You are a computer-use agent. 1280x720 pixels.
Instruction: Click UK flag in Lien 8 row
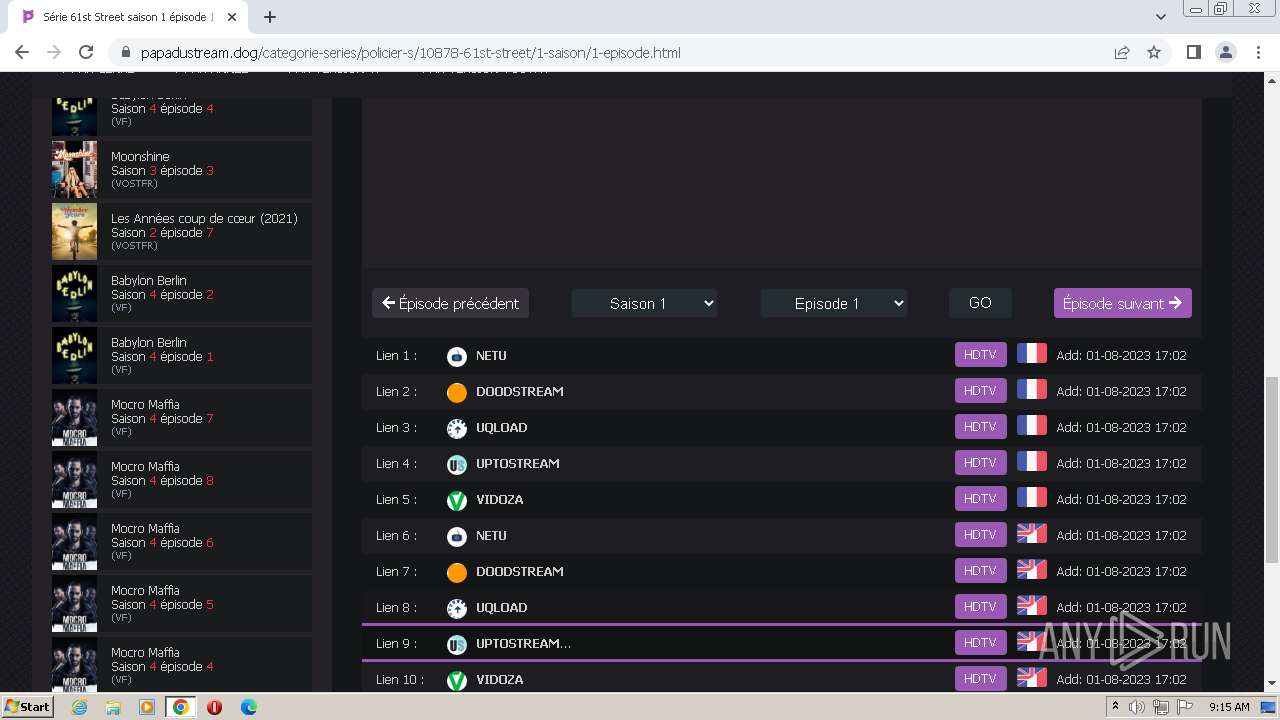pyautogui.click(x=1031, y=605)
